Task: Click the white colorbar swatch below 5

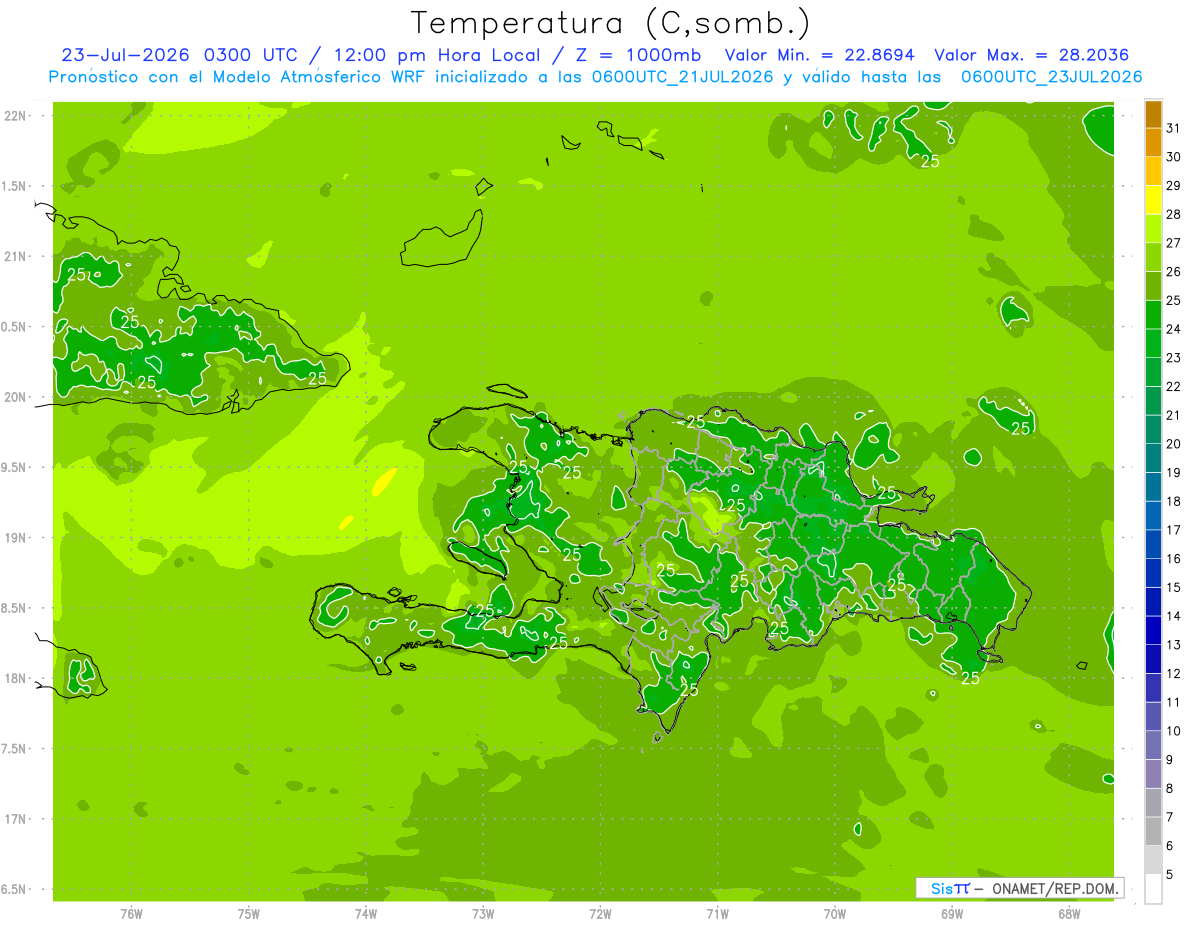Action: [1153, 888]
